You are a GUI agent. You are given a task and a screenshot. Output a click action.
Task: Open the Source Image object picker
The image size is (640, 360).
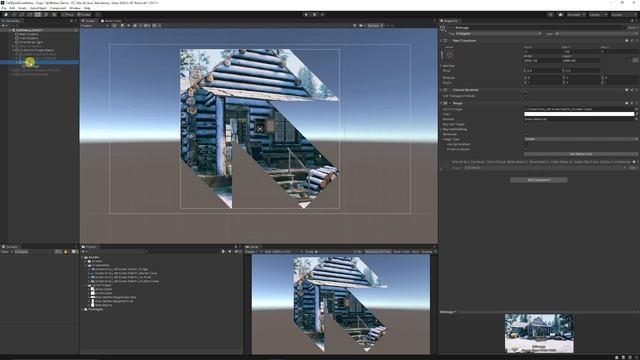[636, 109]
